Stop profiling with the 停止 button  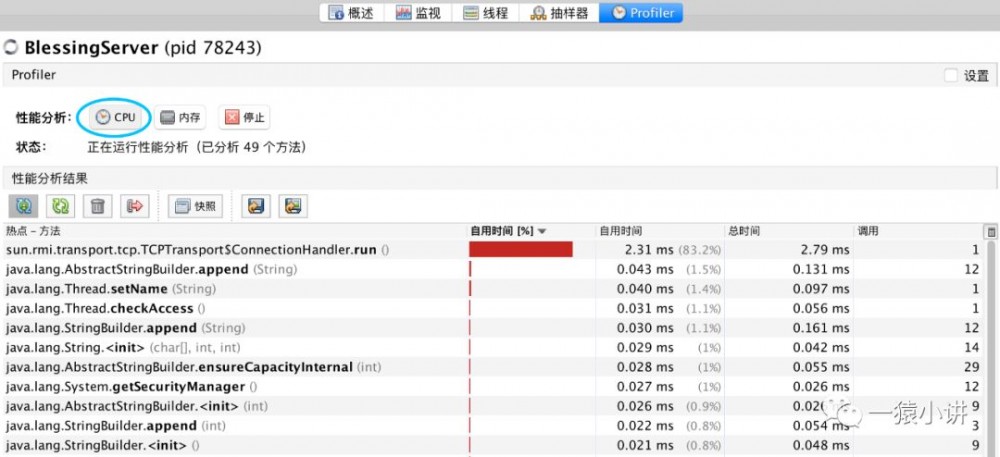coord(244,117)
